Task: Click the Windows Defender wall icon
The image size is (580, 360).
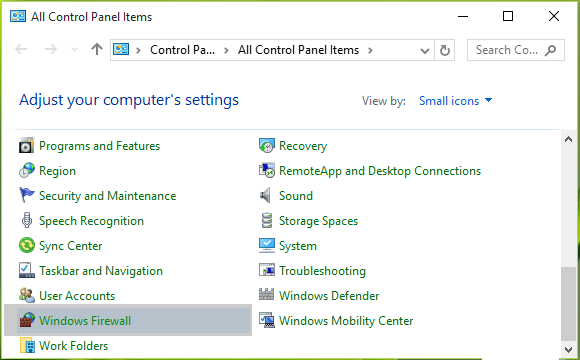Action: click(266, 295)
